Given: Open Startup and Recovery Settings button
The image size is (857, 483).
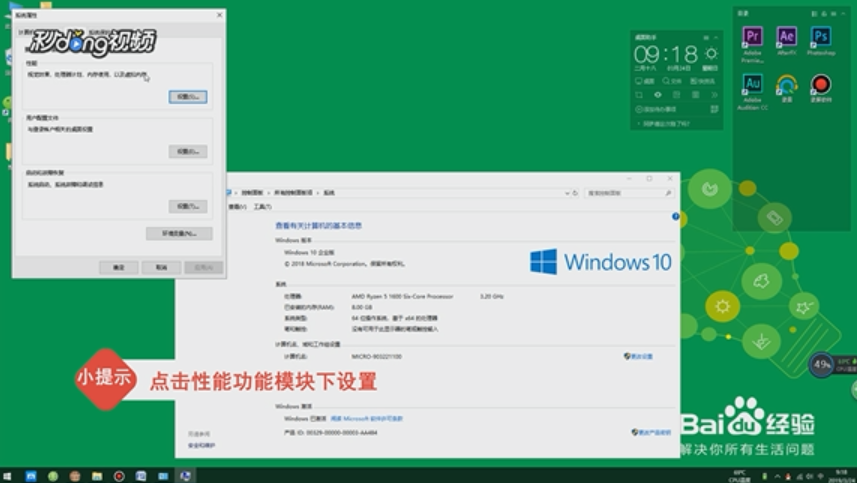Looking at the screenshot, I should pyautogui.click(x=187, y=206).
